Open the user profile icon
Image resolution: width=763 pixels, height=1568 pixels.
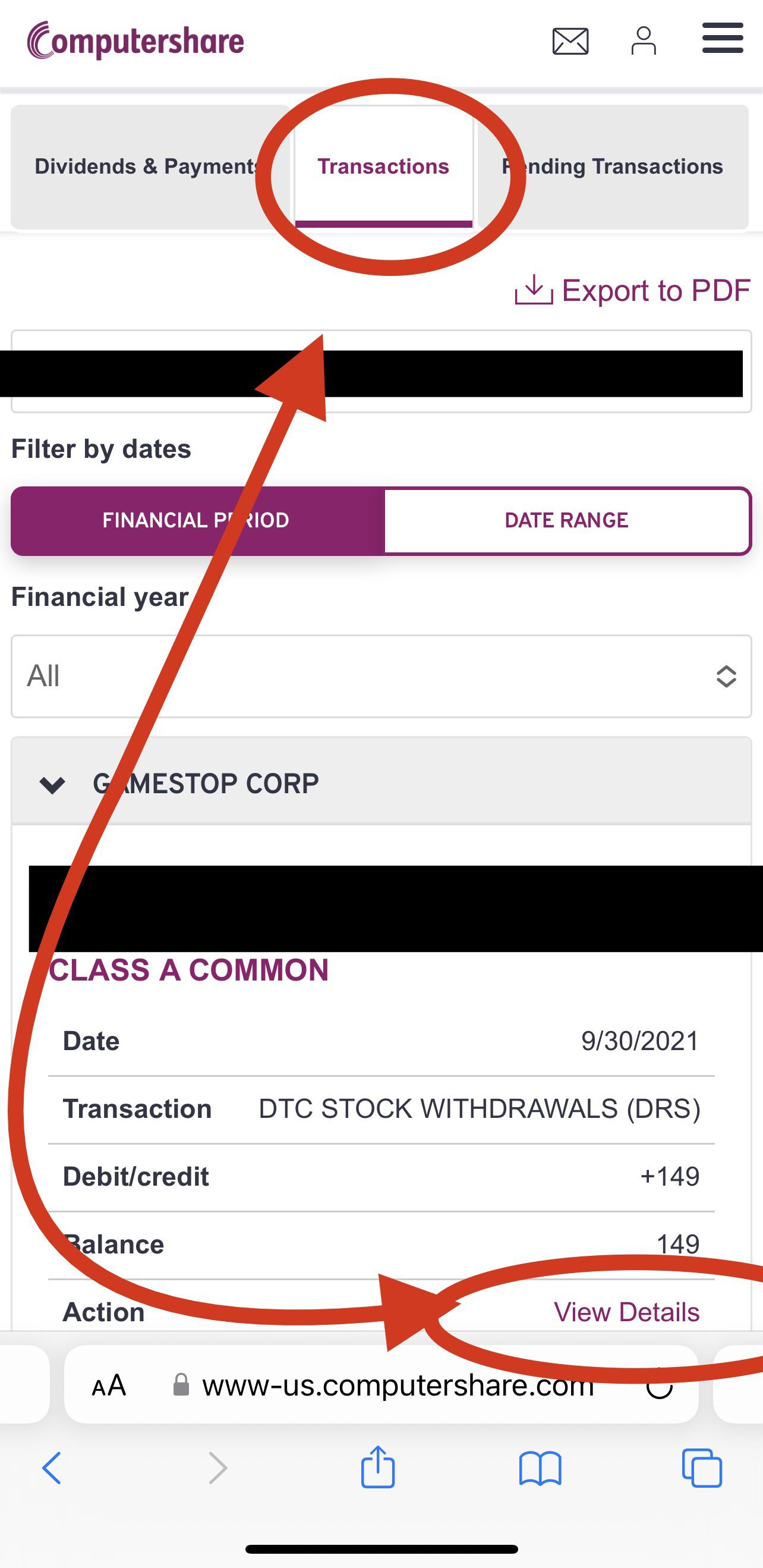pos(643,42)
